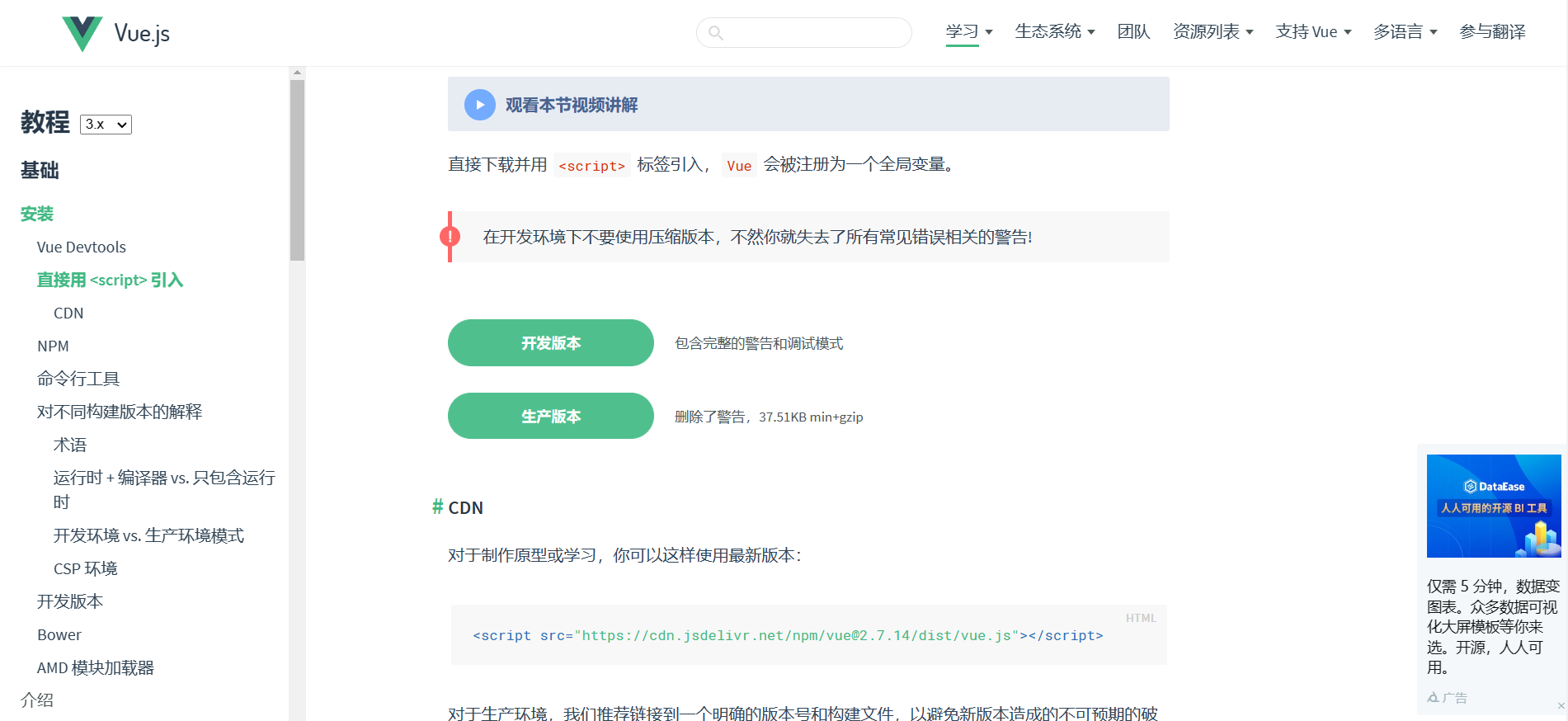Image resolution: width=1568 pixels, height=721 pixels.
Task: Jump to CDN sidebar subsection
Action: click(68, 313)
